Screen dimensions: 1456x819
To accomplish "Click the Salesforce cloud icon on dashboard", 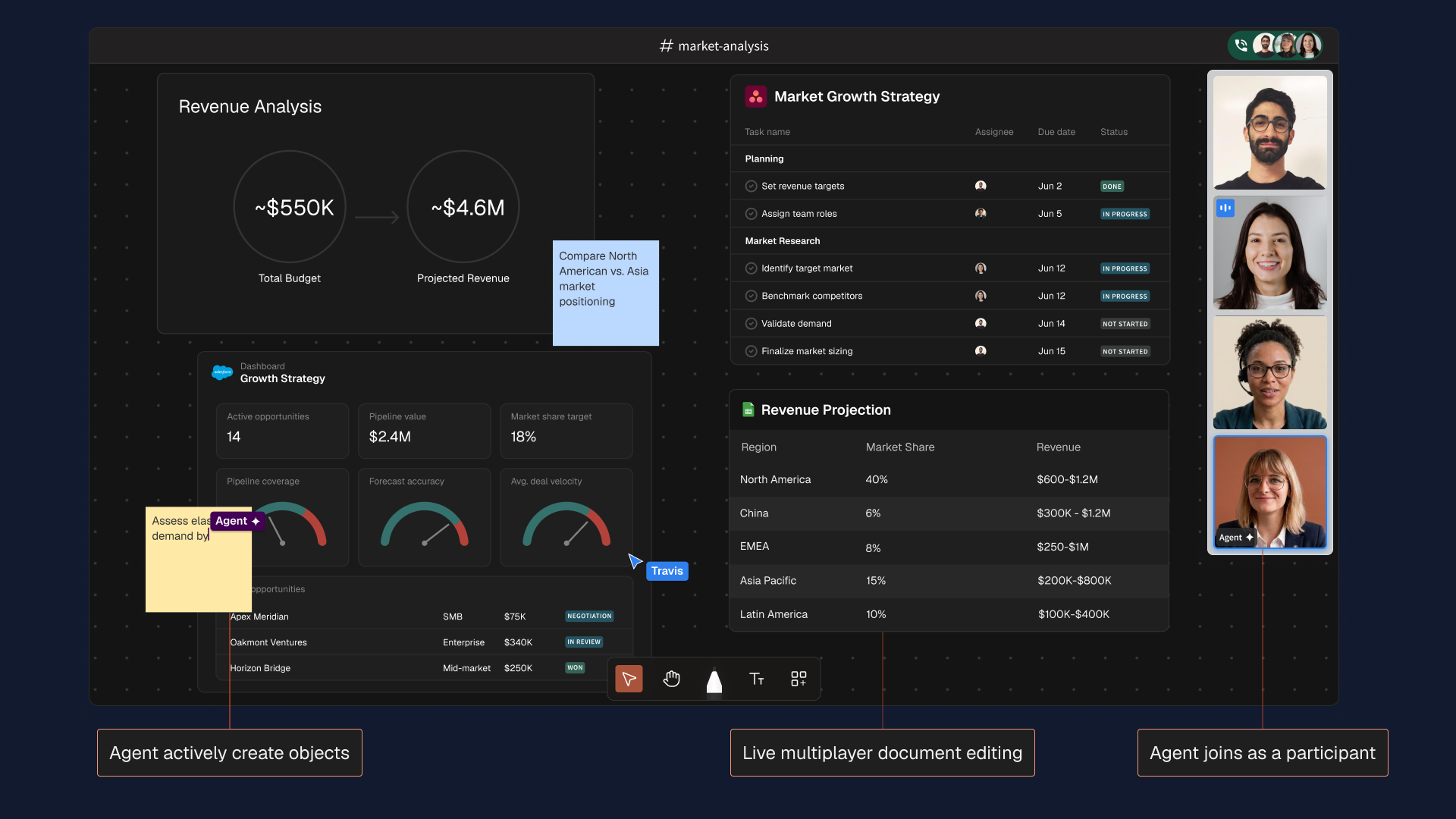I will click(222, 372).
